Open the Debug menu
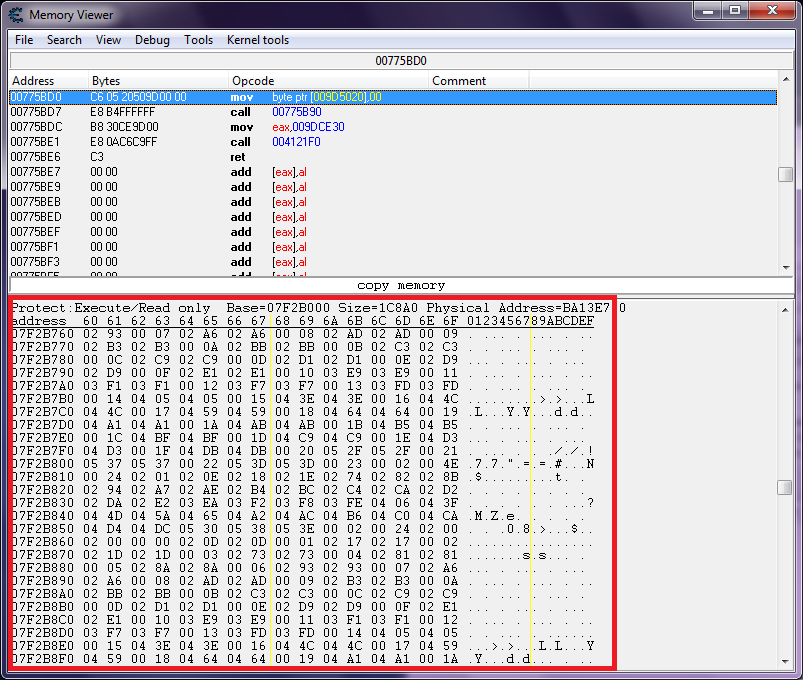 point(152,40)
